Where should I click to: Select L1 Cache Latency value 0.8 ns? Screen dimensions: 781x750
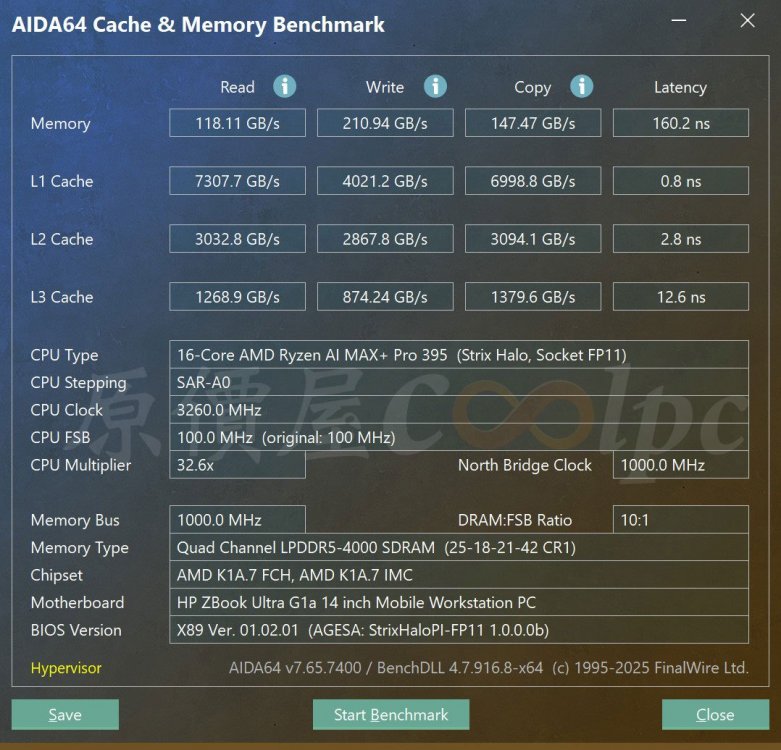tap(681, 181)
